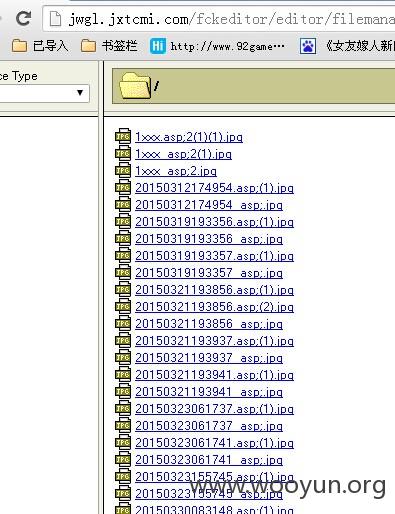
Task: Click JPG icon beside 20150312174954_asp;.jpg
Action: click(123, 204)
